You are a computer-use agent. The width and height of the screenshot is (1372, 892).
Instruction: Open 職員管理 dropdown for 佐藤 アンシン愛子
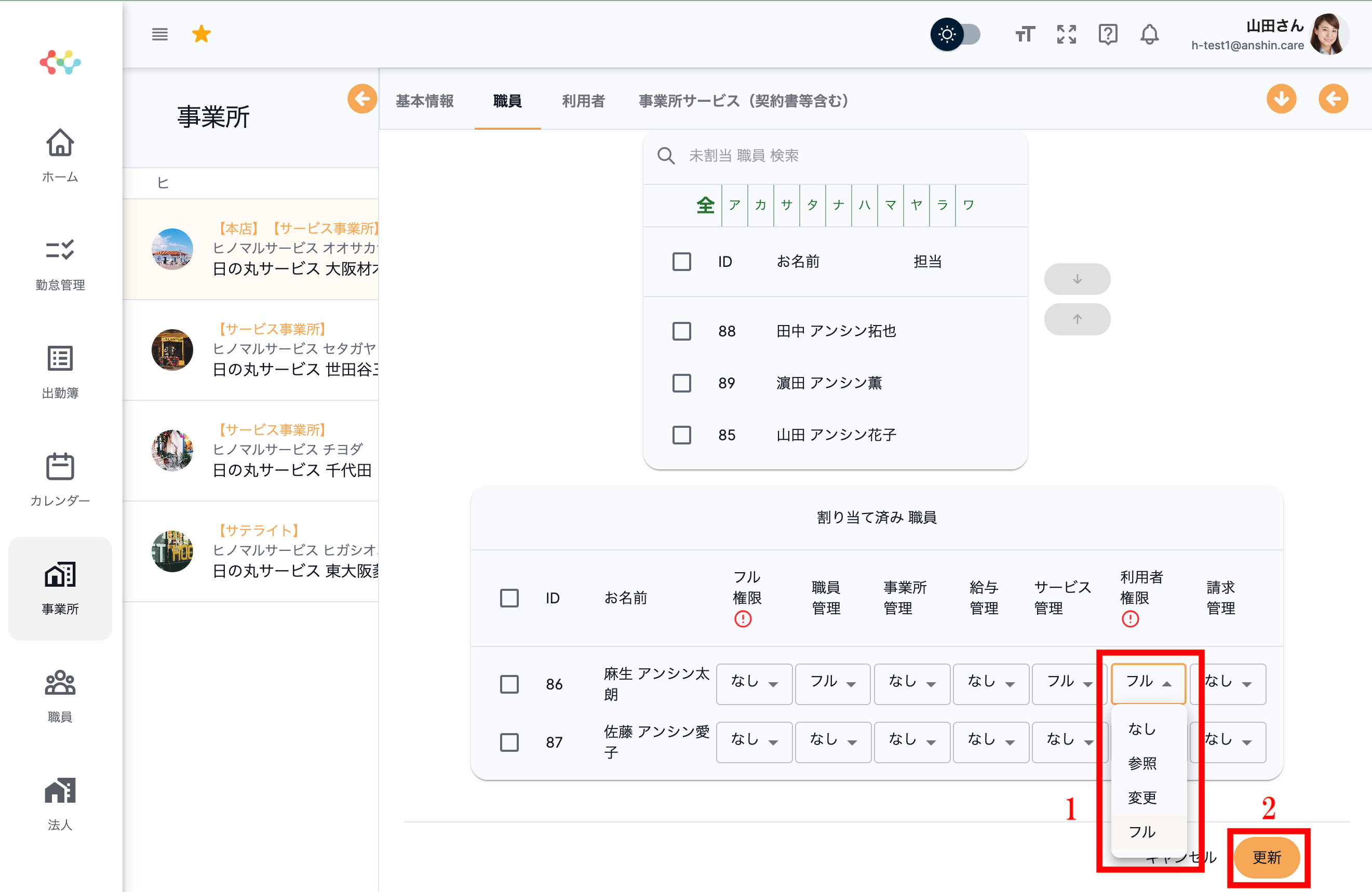click(832, 741)
